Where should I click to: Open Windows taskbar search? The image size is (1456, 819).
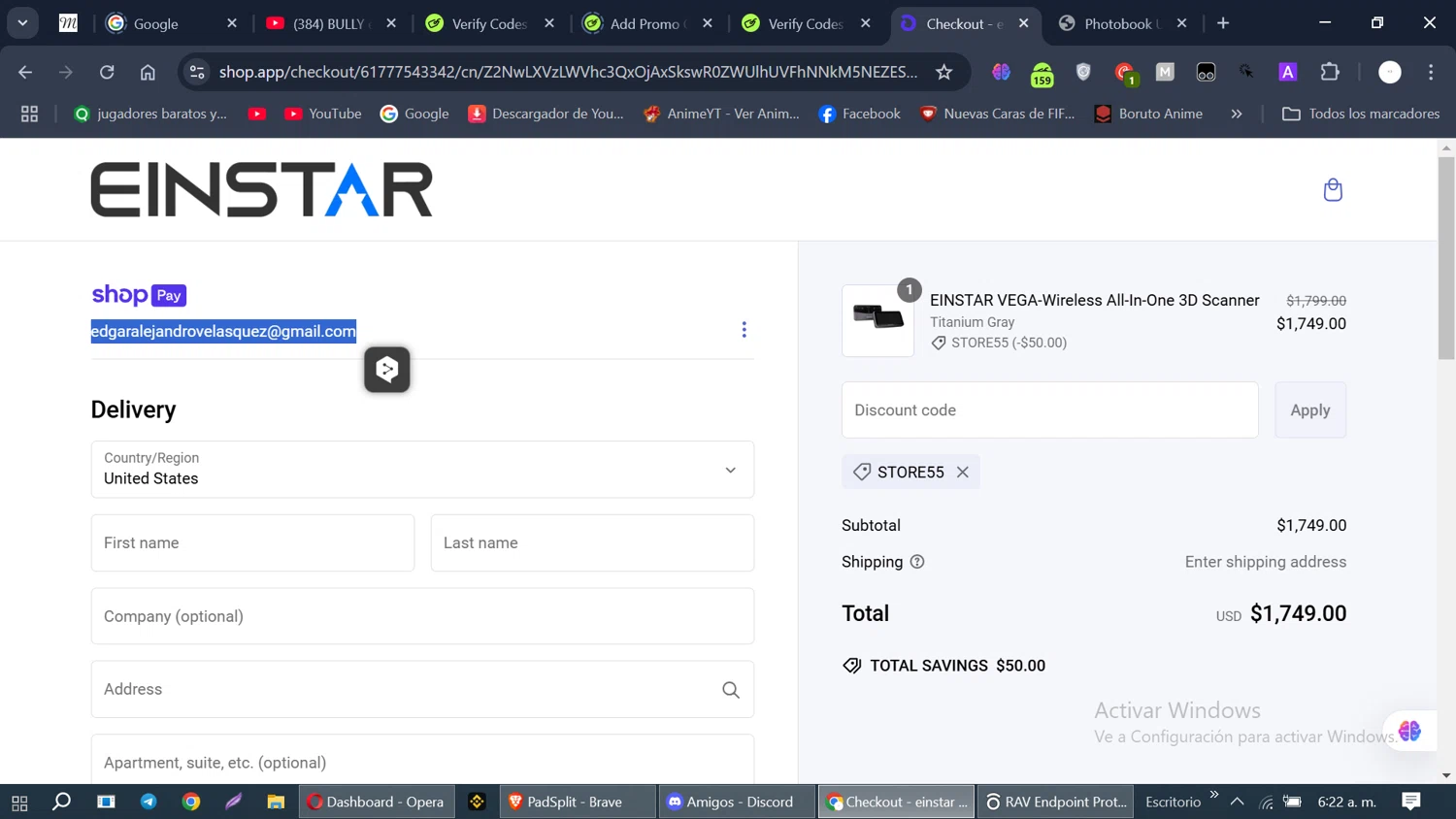pos(61,802)
